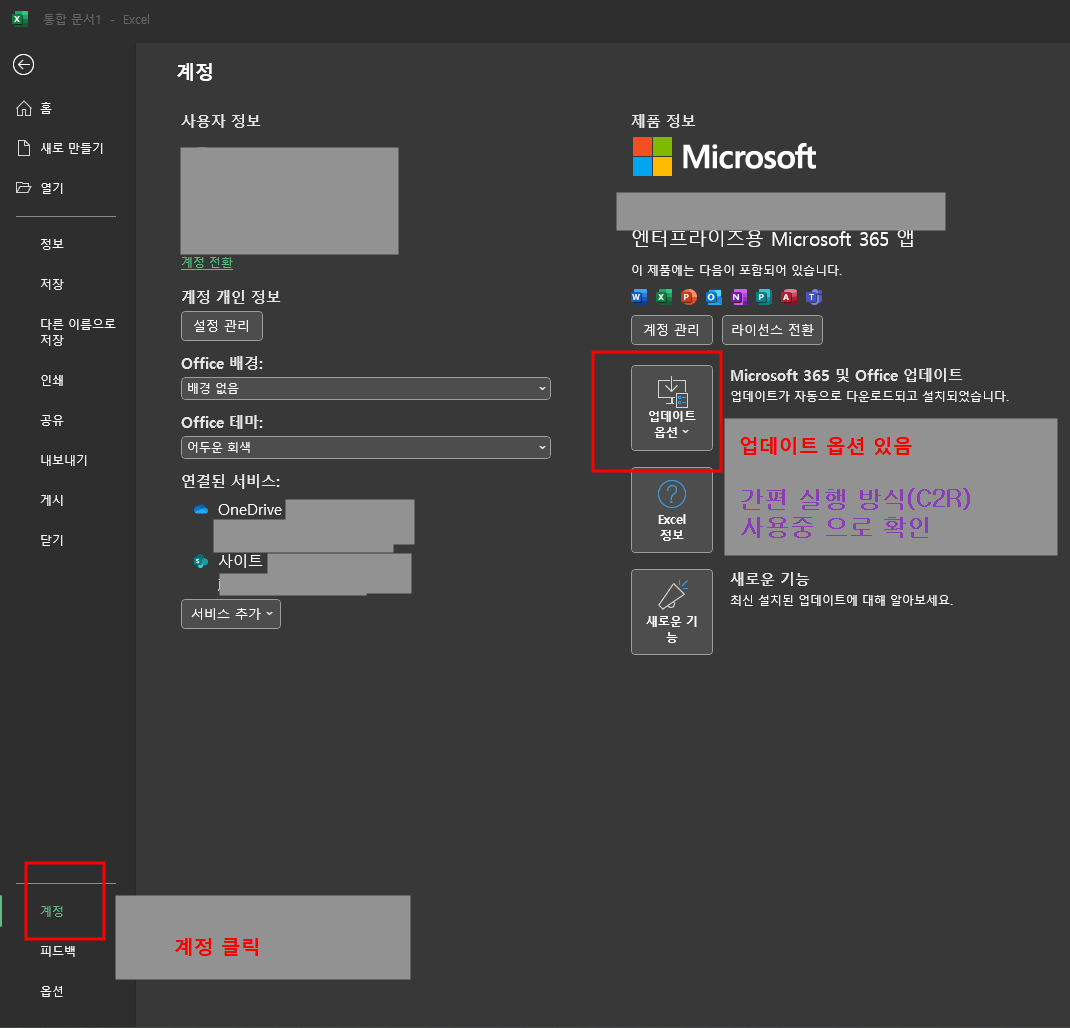Image resolution: width=1070 pixels, height=1028 pixels.
Task: Click the Publisher app icon
Action: tap(764, 297)
